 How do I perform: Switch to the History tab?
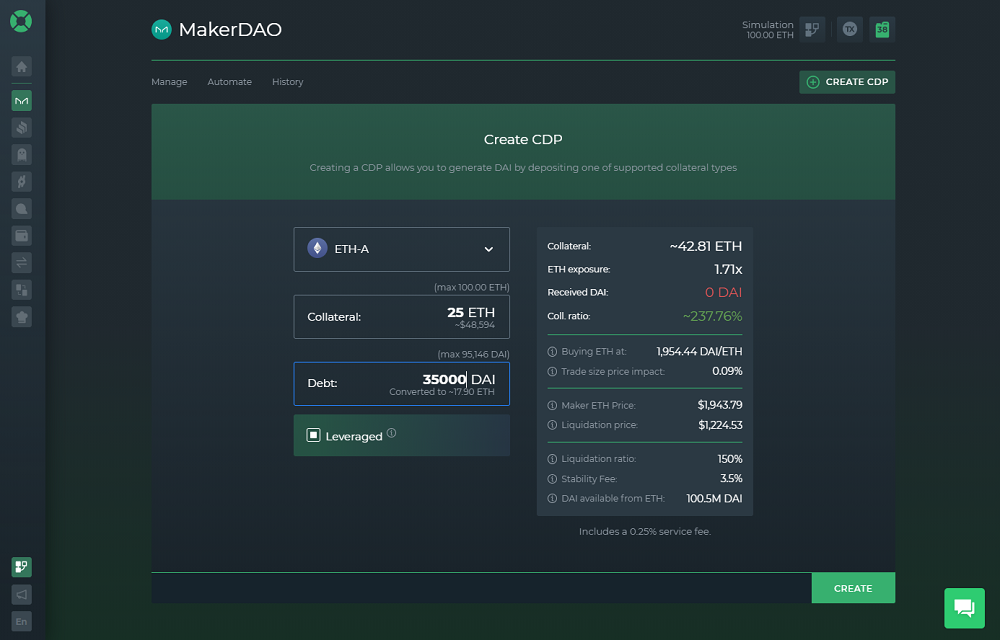pos(288,82)
